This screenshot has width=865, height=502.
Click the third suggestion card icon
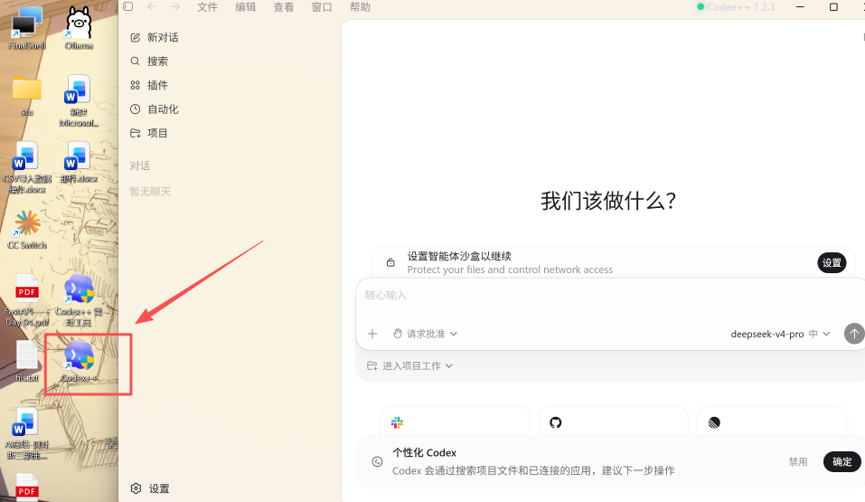click(x=714, y=423)
